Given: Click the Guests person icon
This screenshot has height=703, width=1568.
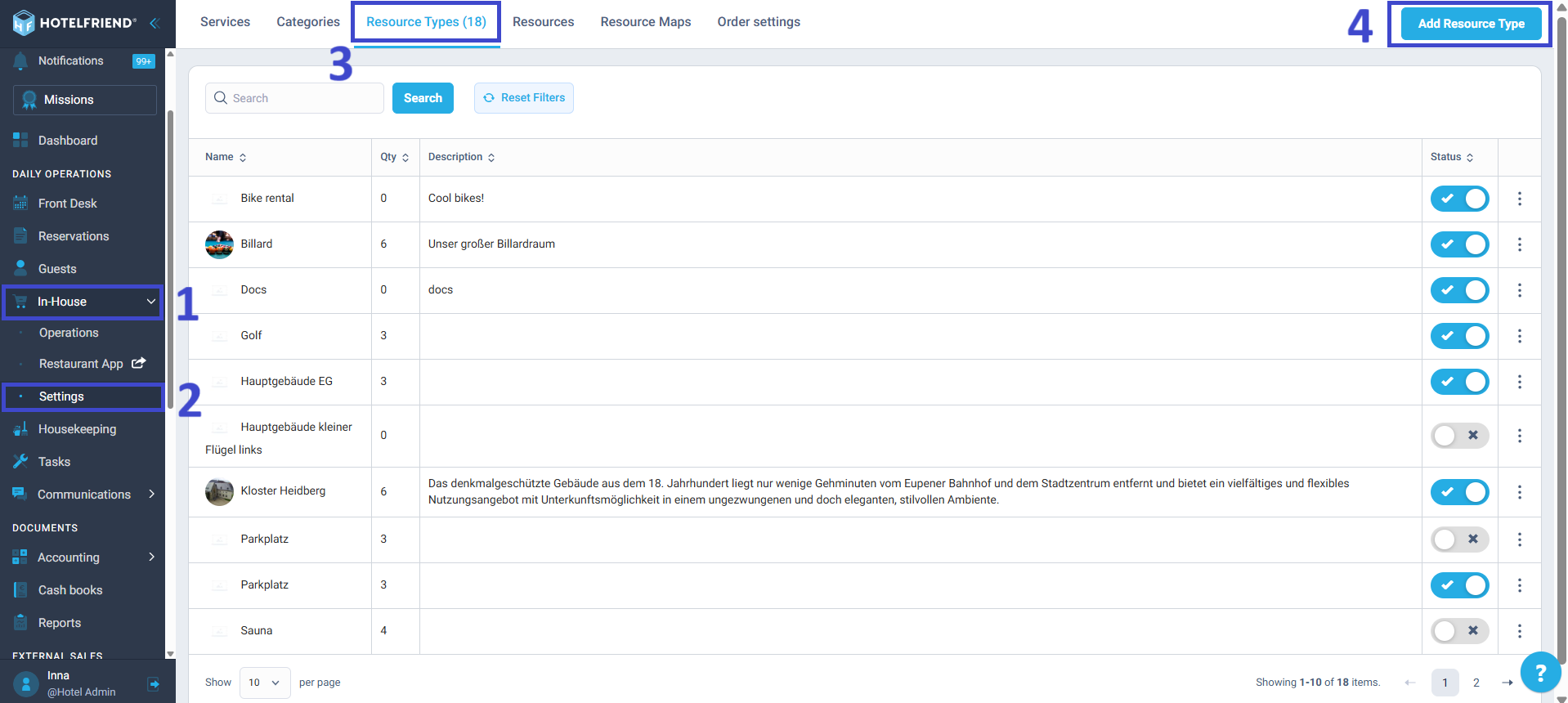Looking at the screenshot, I should 20,268.
